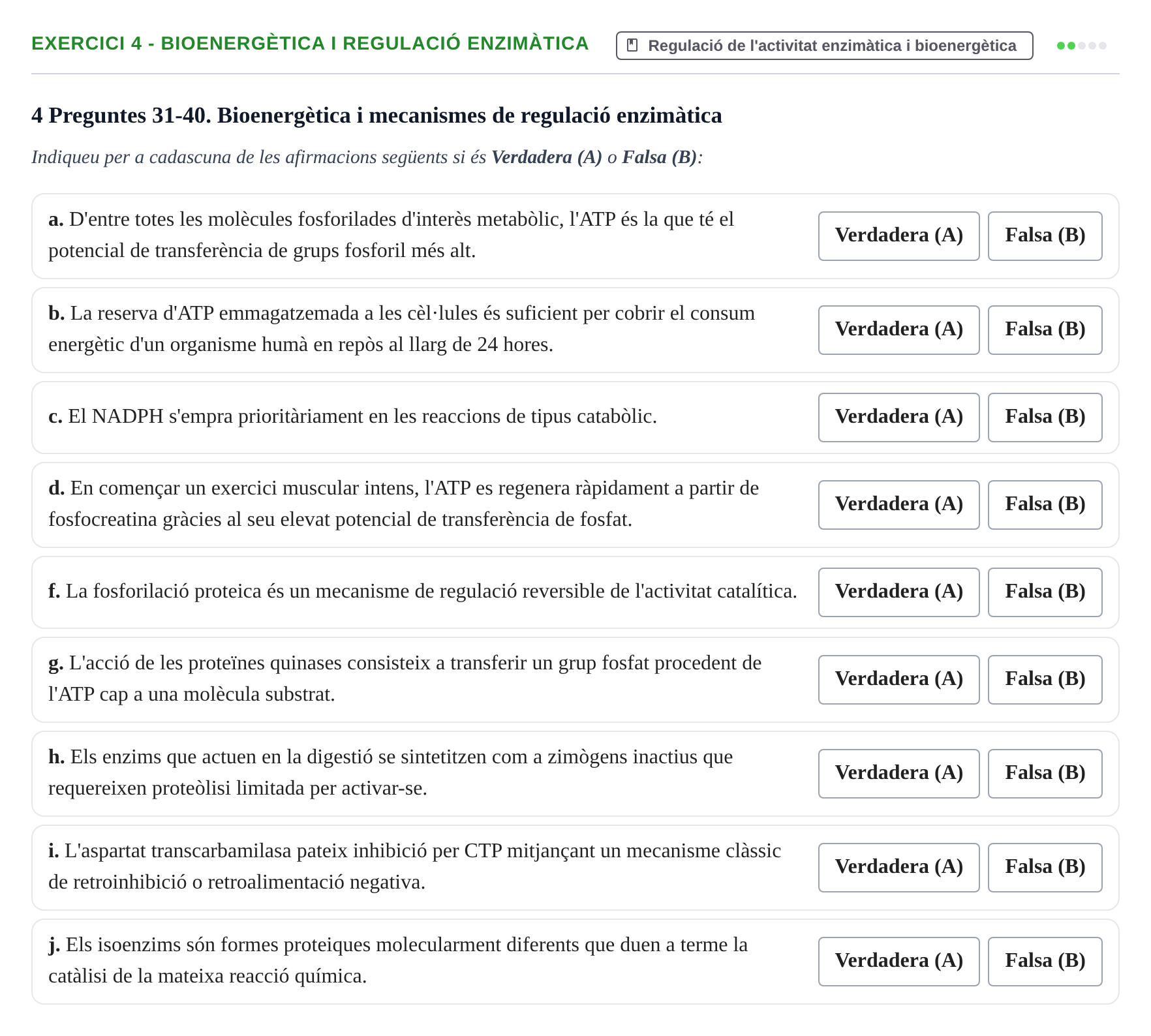
Task: Mark statement a as Falsa (B)
Action: [1045, 236]
